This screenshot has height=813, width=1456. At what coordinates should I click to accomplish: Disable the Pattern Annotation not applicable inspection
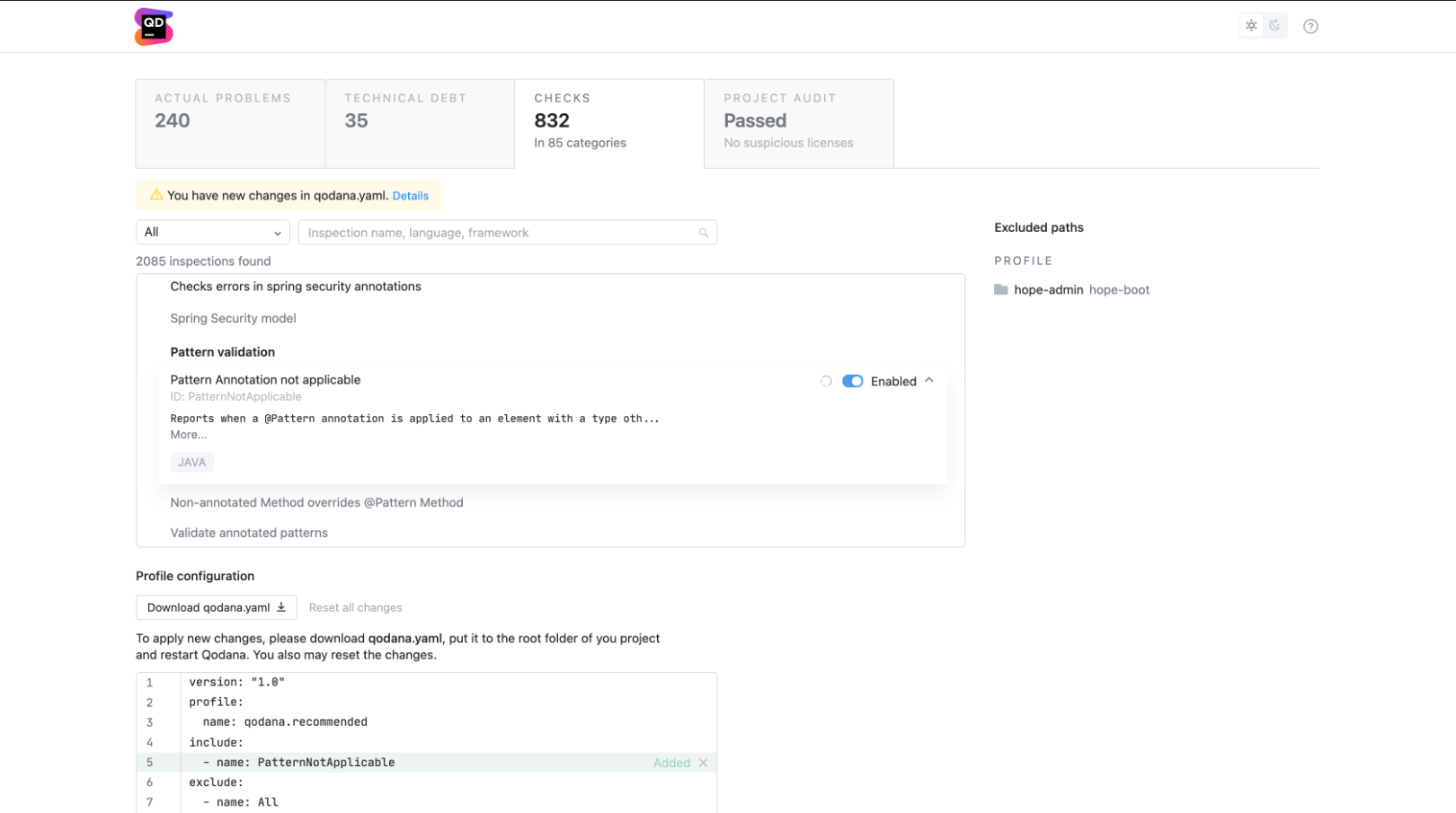[x=852, y=381]
